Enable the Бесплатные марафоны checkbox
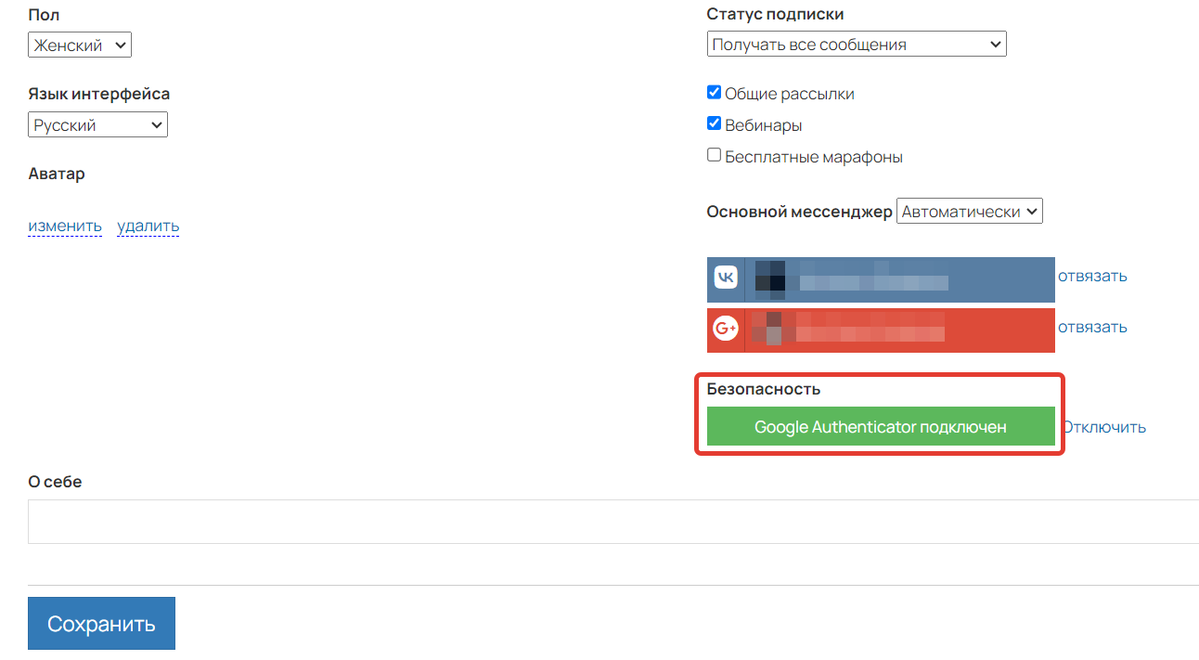Viewport: 1199px width, 660px height. 714,156
